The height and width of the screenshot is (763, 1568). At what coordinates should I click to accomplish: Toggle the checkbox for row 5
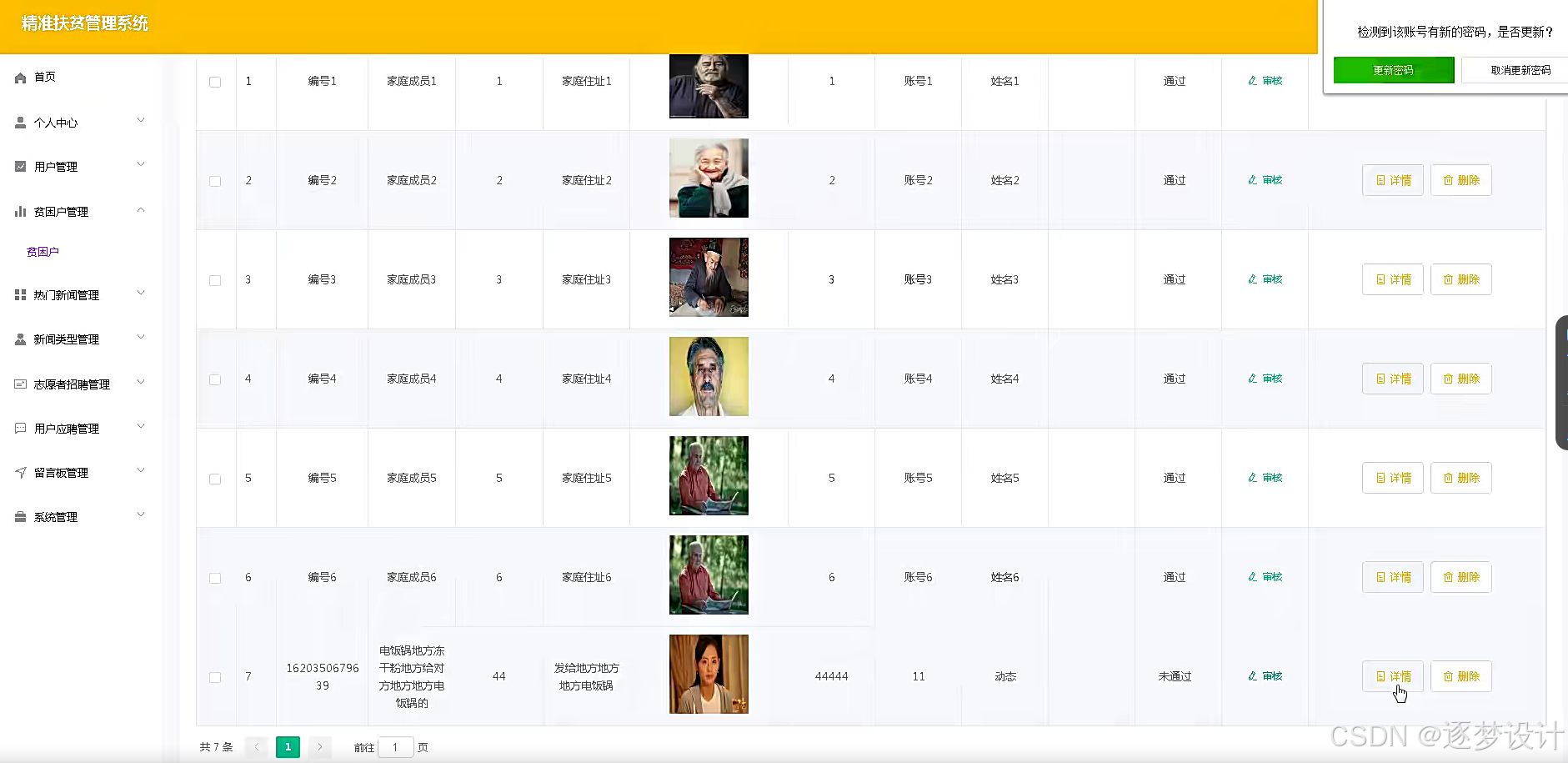coord(215,479)
